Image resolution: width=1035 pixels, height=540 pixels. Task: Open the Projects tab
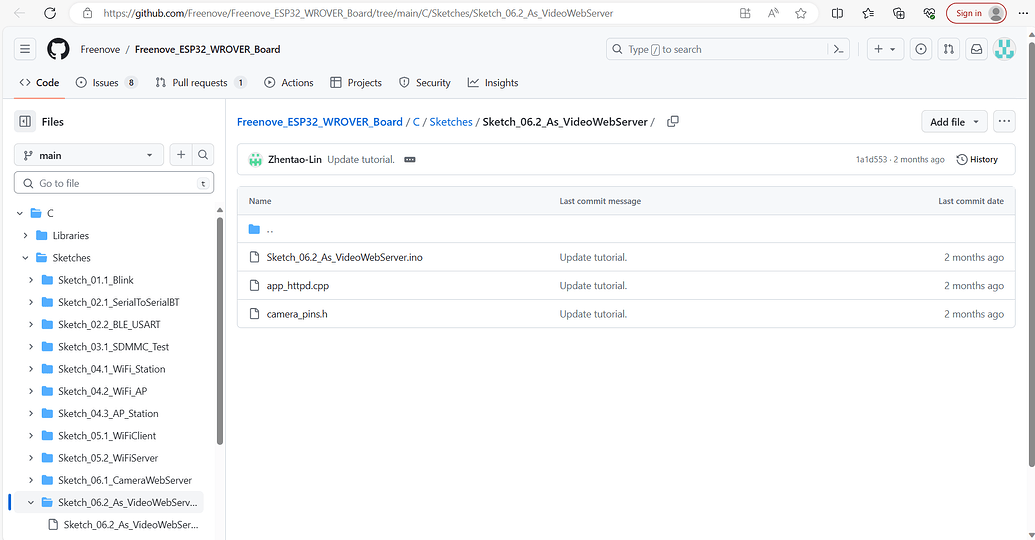click(356, 83)
